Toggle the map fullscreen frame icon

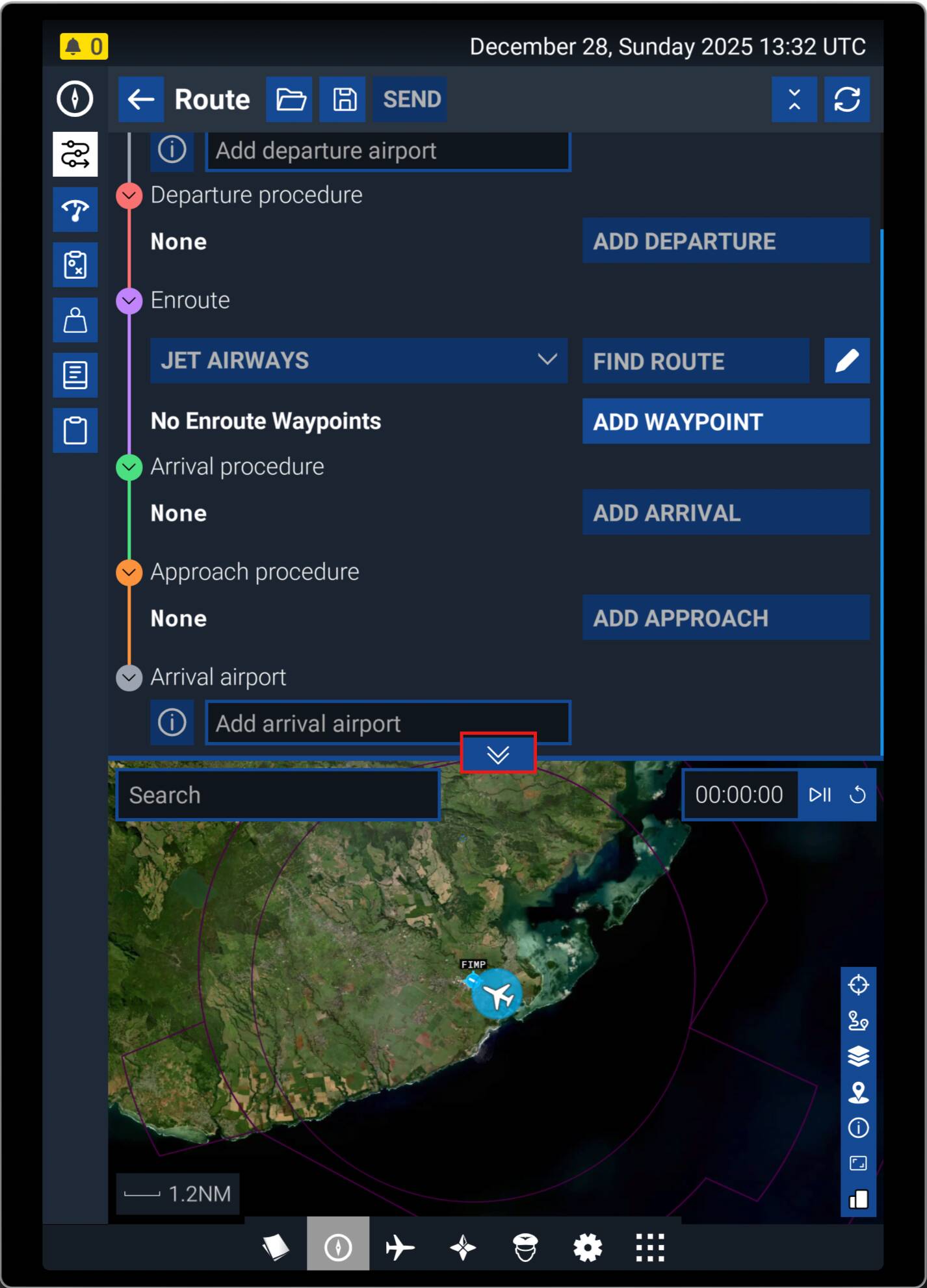coord(858,1163)
